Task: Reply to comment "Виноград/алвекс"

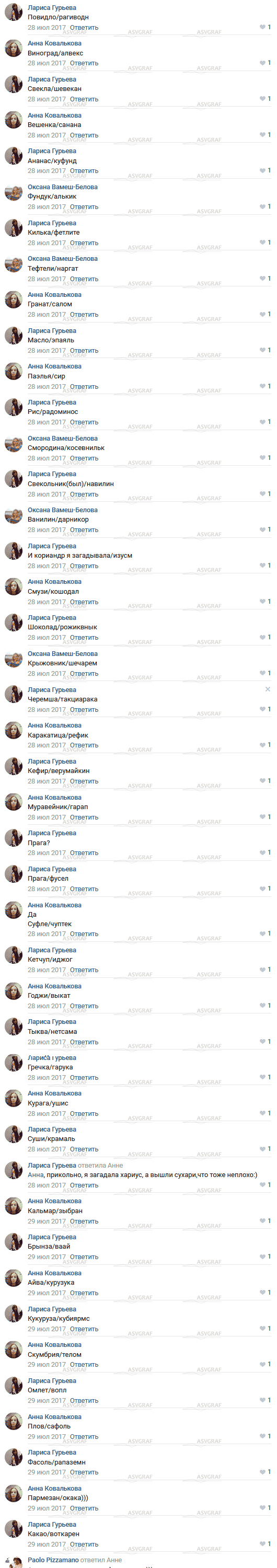Action: 84,63
